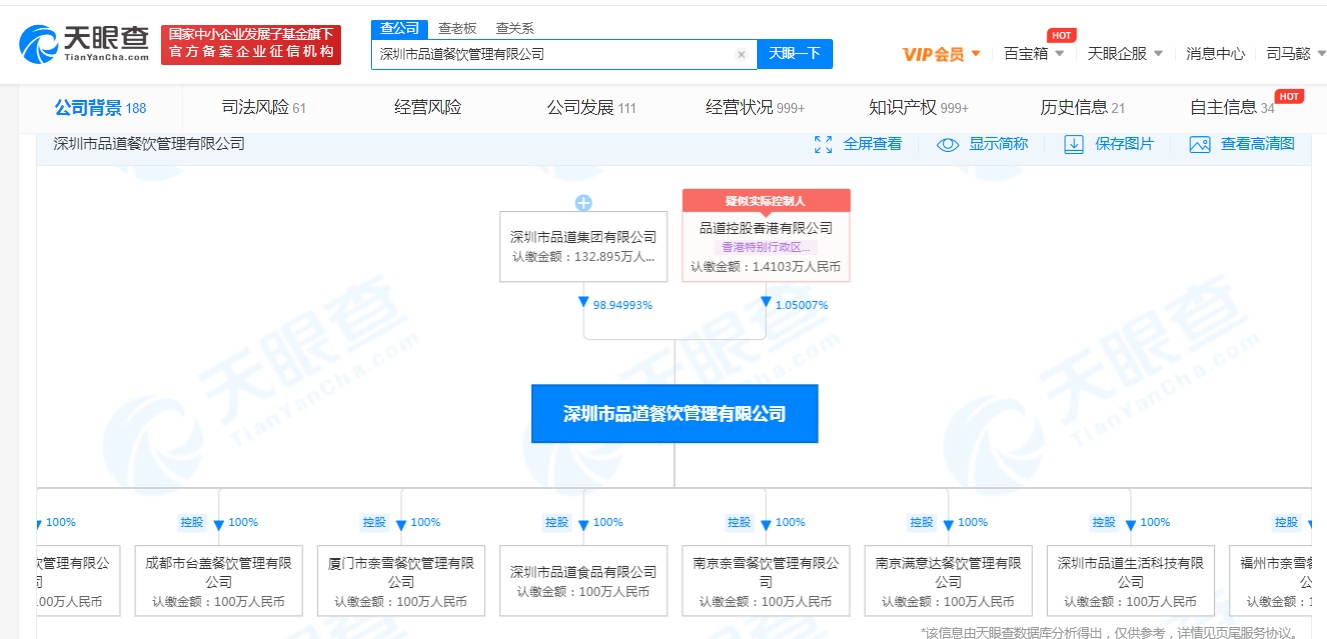Open the 百宝箱 dropdown
Screen dimensions: 1327x639
(1033, 54)
